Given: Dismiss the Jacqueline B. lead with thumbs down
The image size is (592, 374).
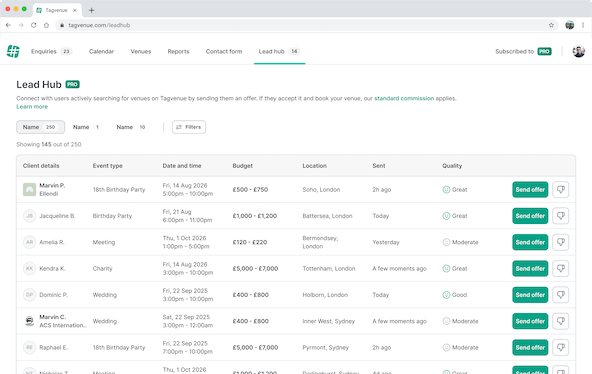Looking at the screenshot, I should pos(561,216).
